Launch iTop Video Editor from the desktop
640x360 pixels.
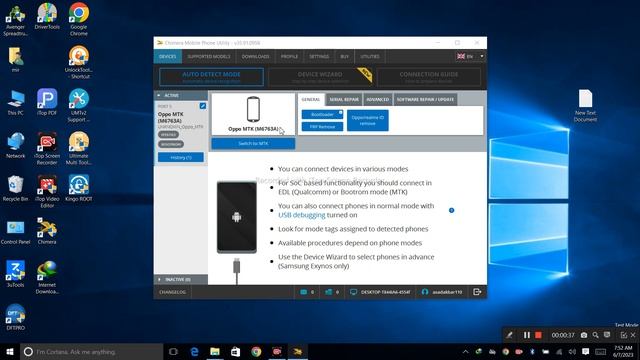click(x=47, y=192)
